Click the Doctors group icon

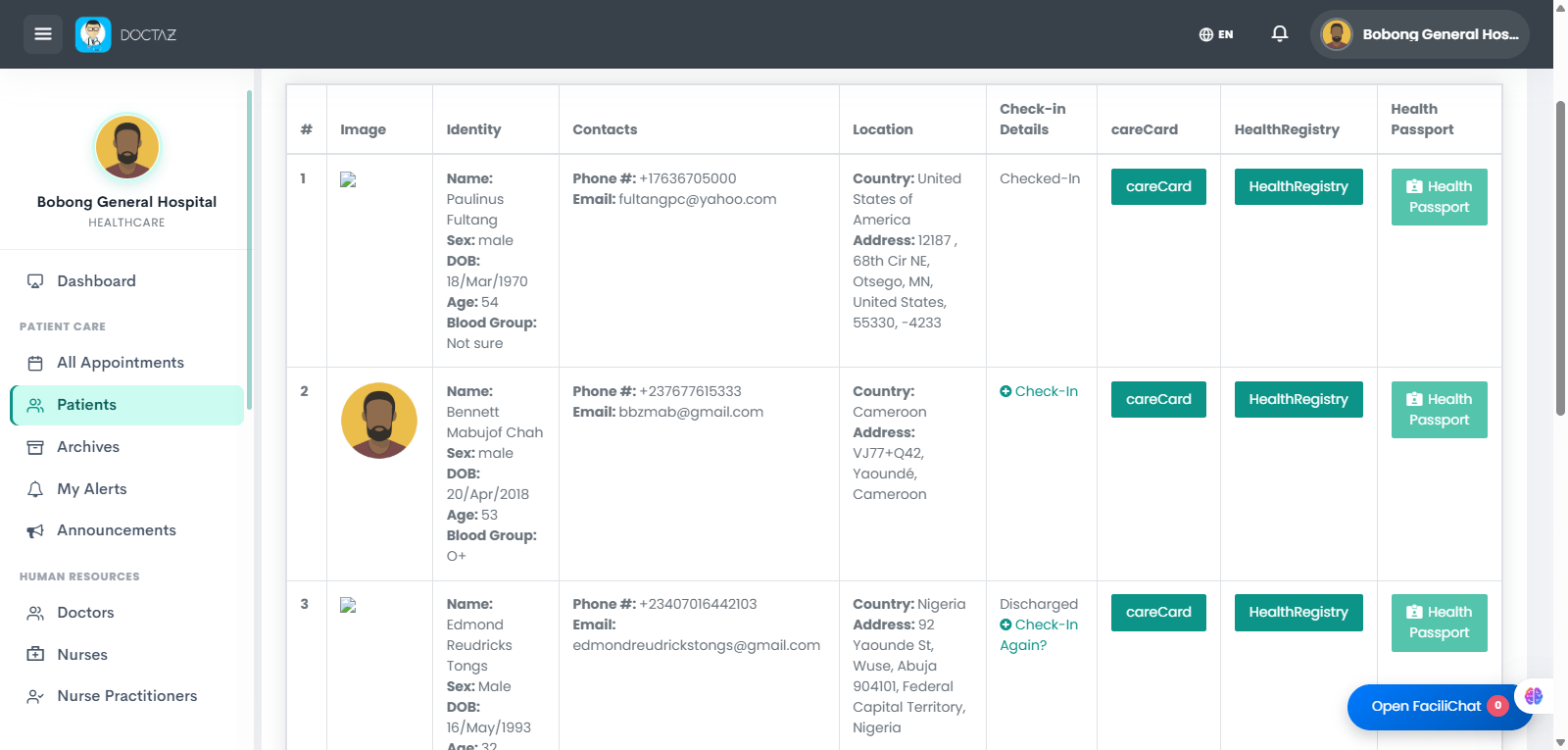pyautogui.click(x=35, y=613)
